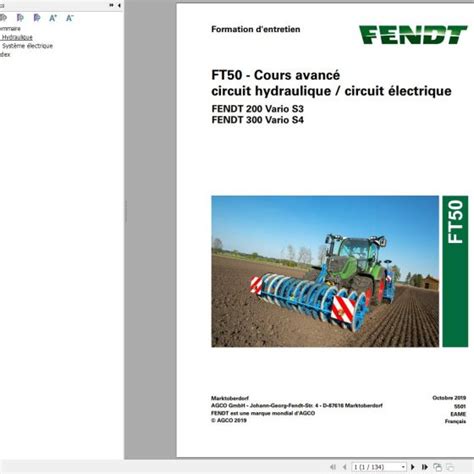Increase the bookmark text size with A+
This screenshot has width=474, height=474.
tap(53, 18)
